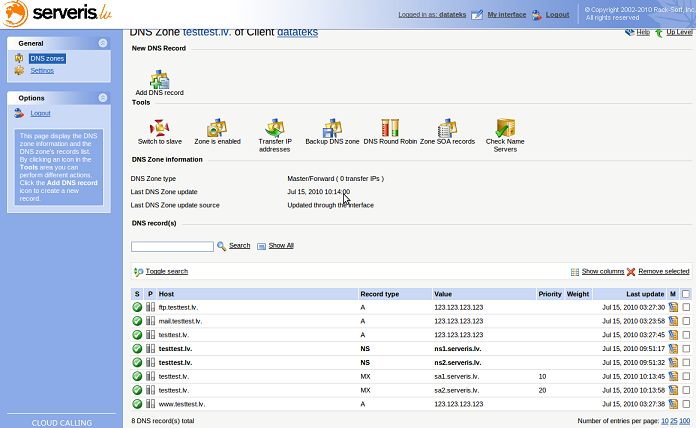Click the status icon for mail.testtest.lv.
696x428 pixels.
(137, 321)
